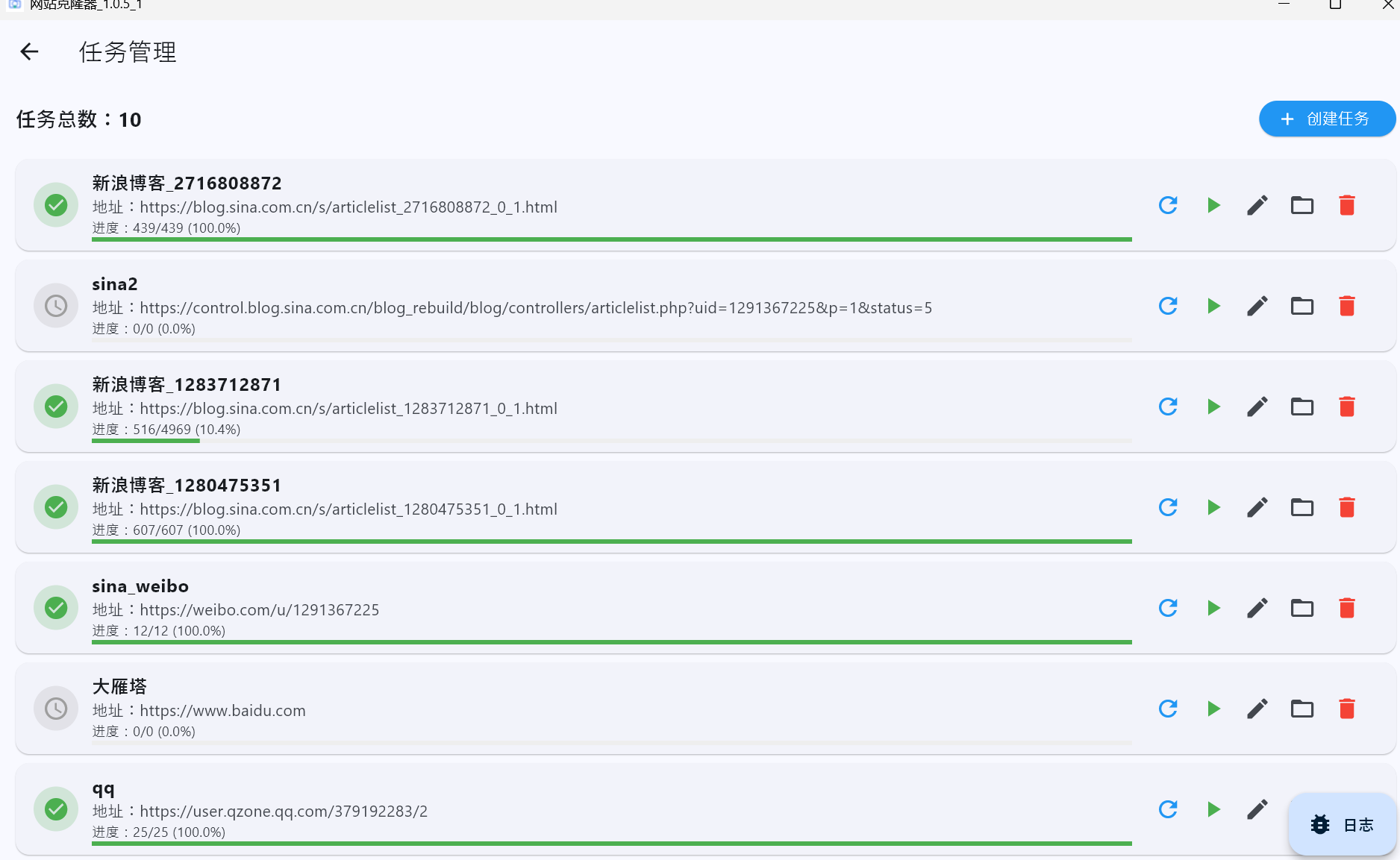
Task: Click pending clock status icon of sina2
Action: [x=56, y=306]
